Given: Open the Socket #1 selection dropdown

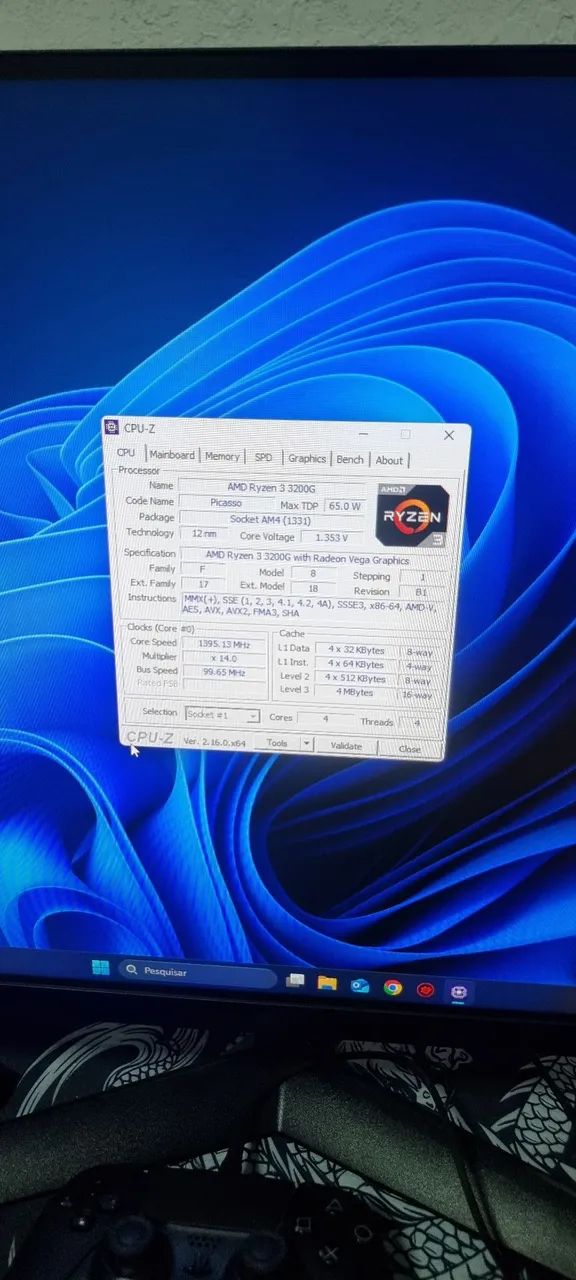Looking at the screenshot, I should pos(223,715).
